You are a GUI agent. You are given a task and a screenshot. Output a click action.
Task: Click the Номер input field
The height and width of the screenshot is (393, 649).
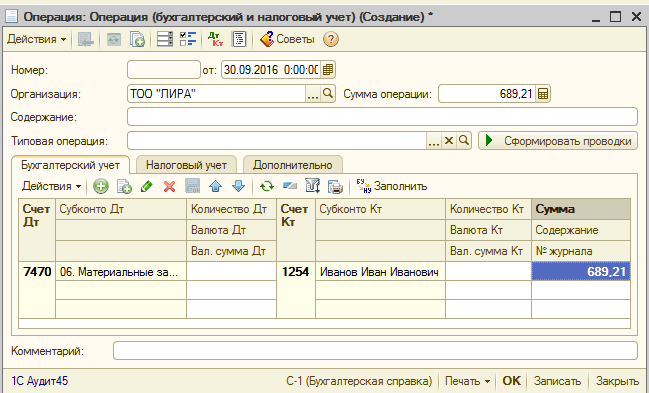(164, 70)
